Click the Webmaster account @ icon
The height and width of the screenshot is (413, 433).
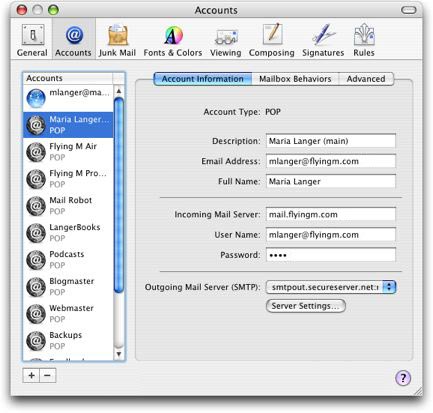point(36,314)
